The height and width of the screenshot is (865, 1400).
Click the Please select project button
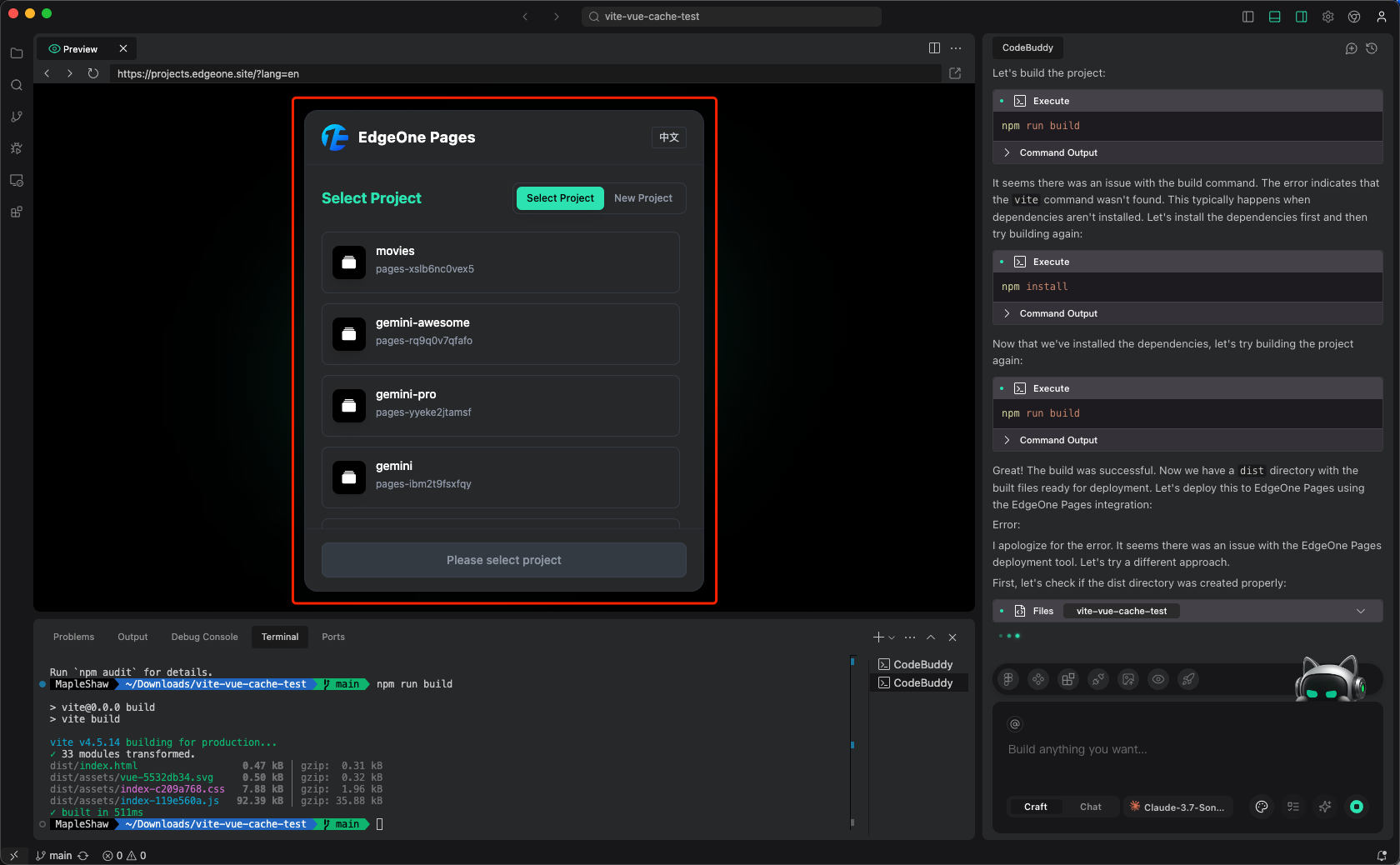[x=503, y=560]
